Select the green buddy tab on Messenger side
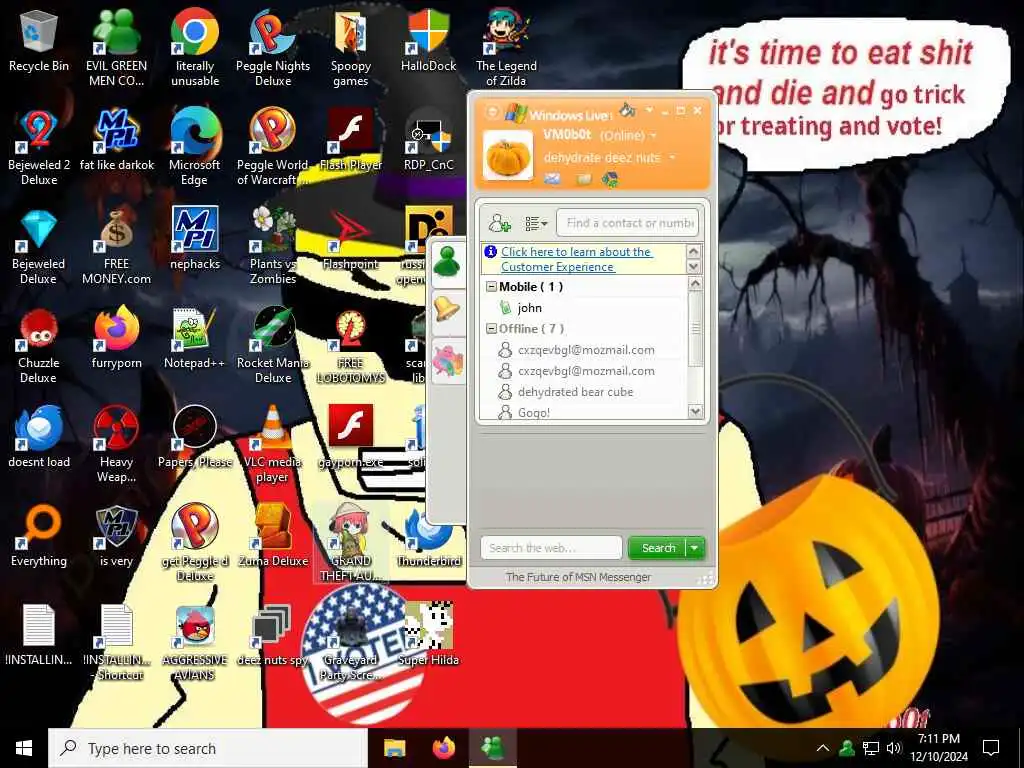Screen dimensions: 1024x768 (448, 263)
